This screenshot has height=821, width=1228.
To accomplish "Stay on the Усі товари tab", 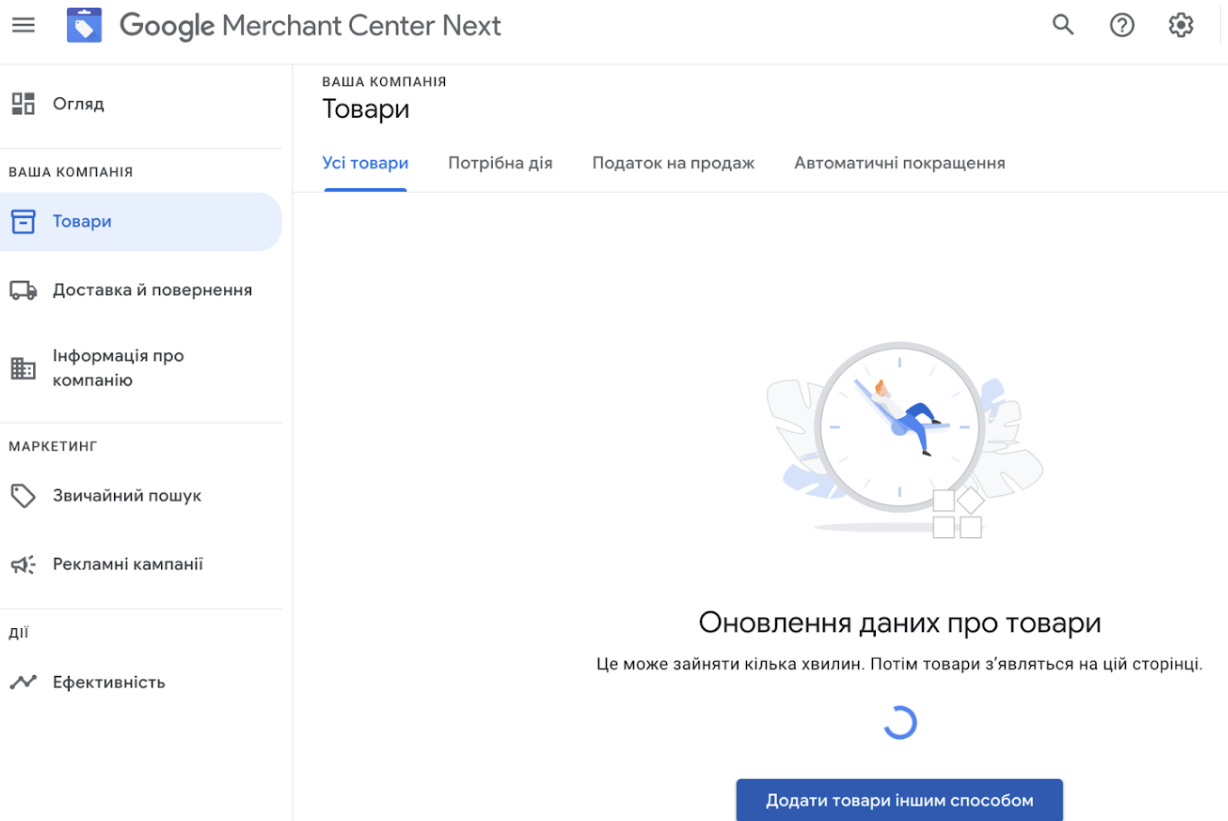I will pos(364,162).
